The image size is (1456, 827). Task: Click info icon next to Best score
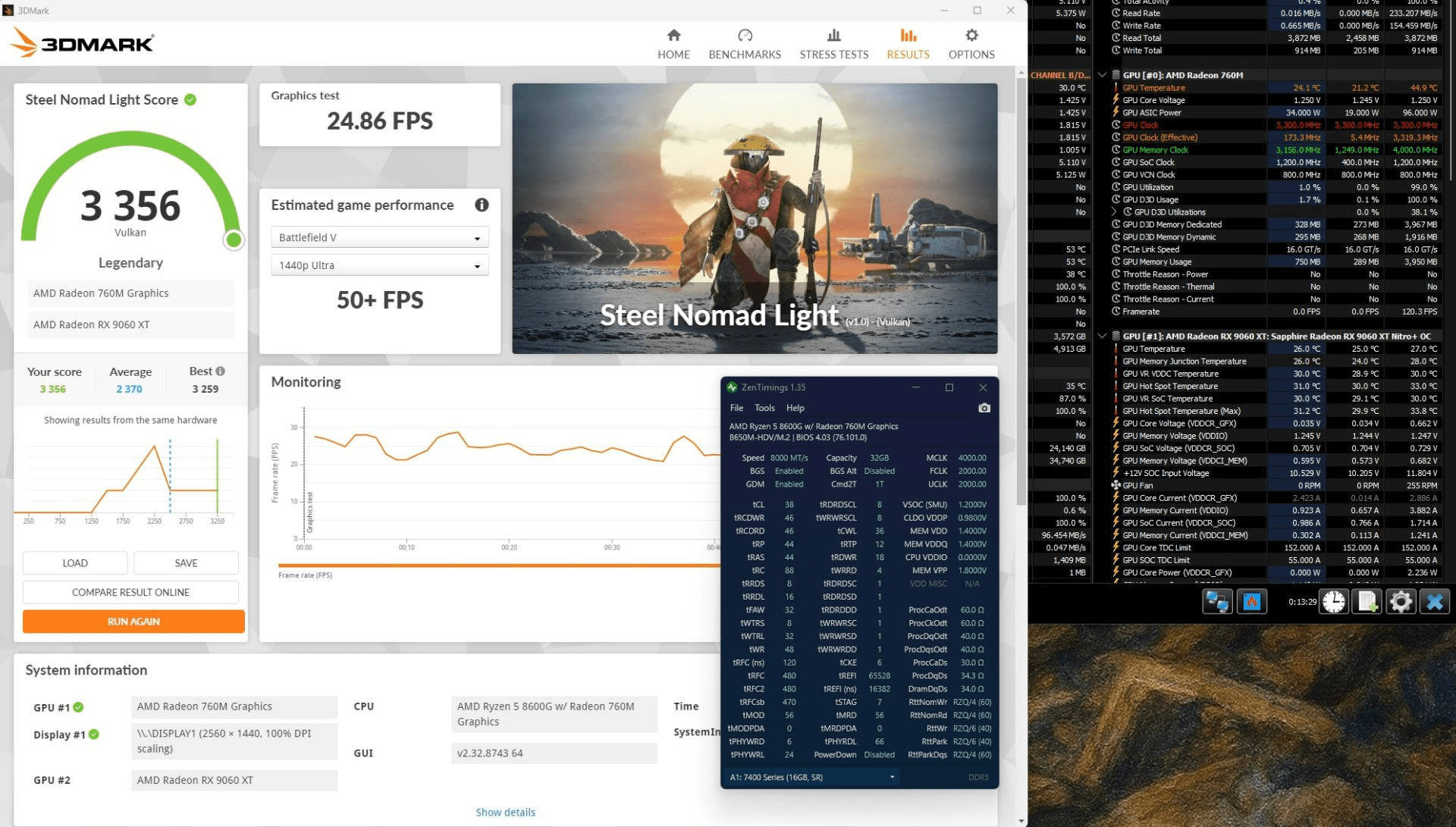pyautogui.click(x=221, y=371)
